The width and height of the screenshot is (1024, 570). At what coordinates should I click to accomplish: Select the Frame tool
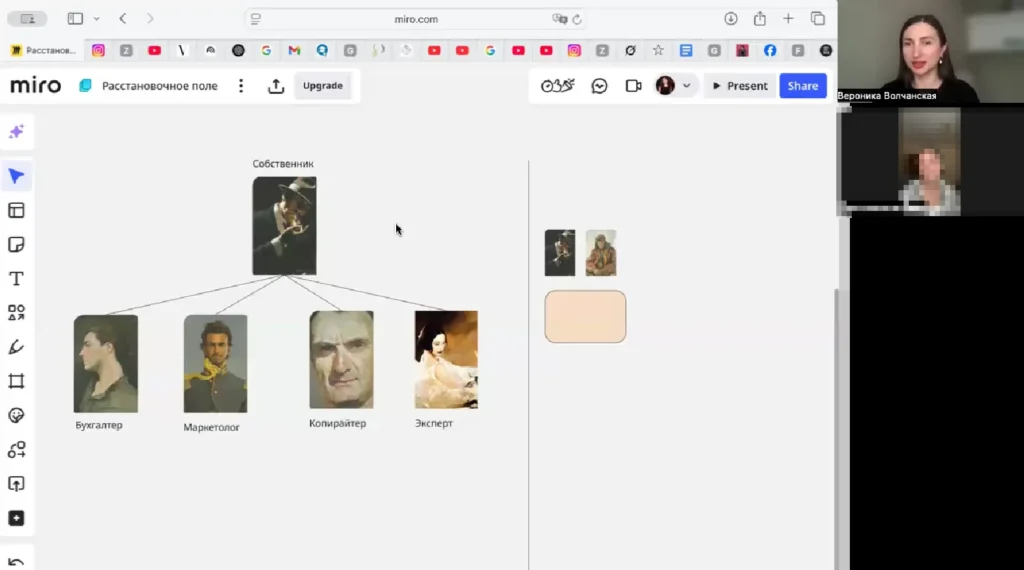point(16,381)
